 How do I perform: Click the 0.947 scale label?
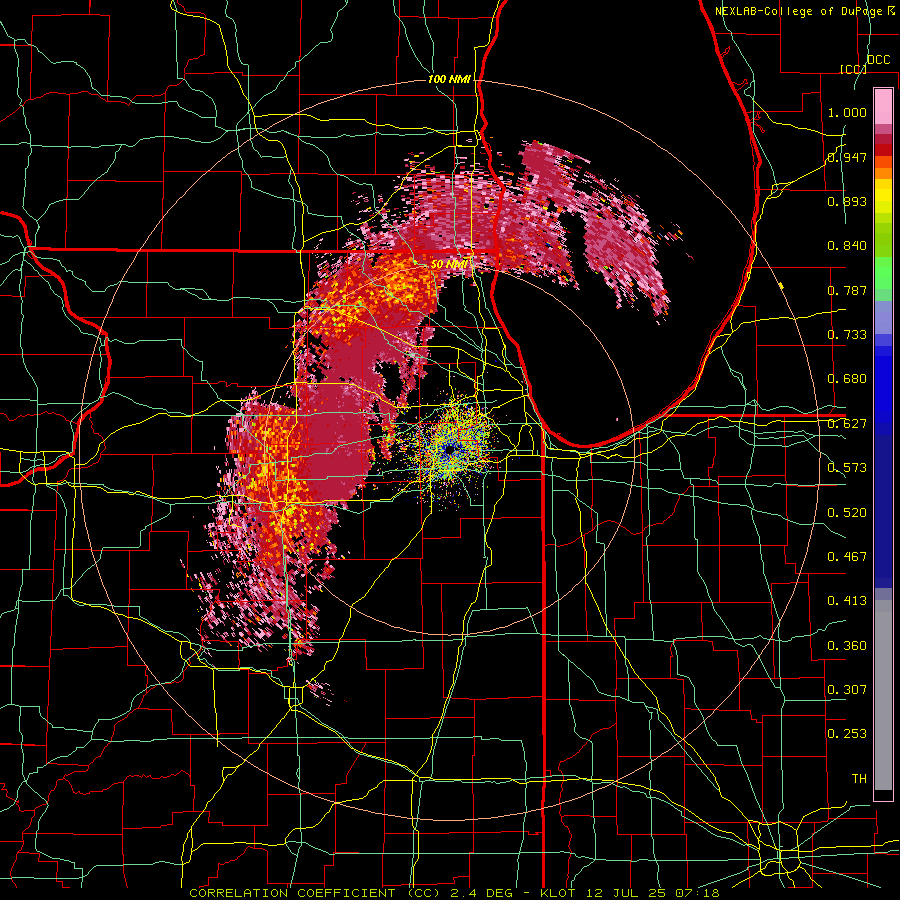click(847, 157)
